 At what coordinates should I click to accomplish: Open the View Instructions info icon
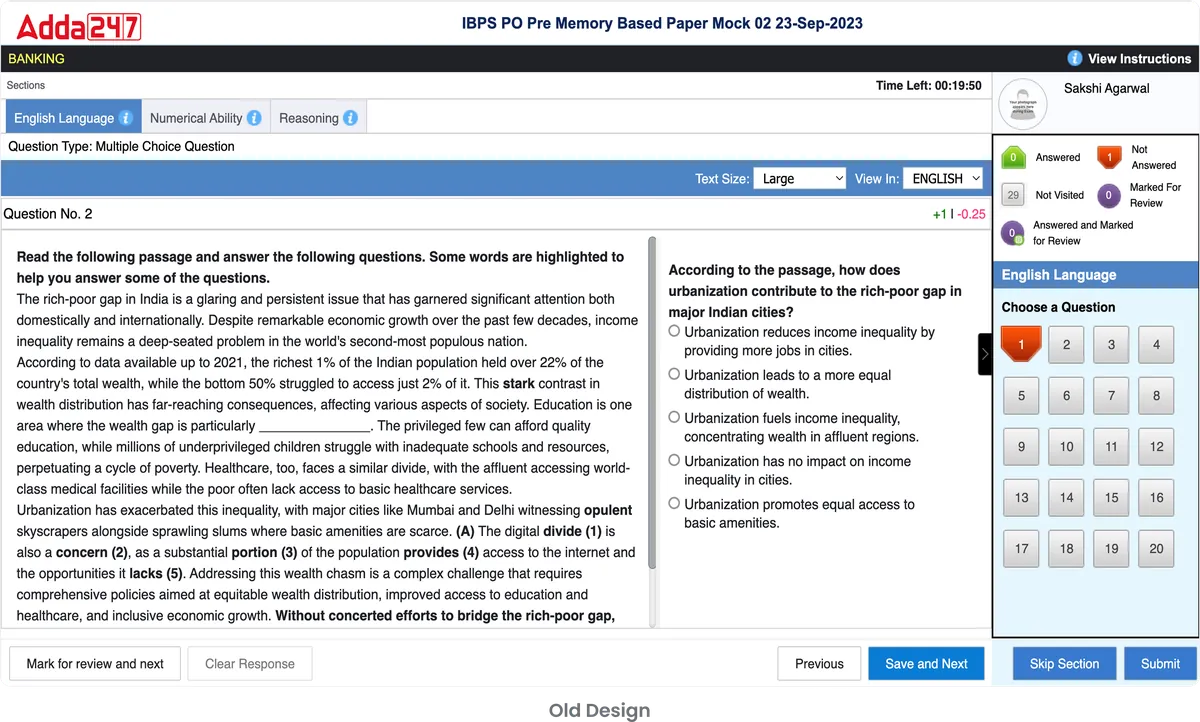pyautogui.click(x=1075, y=59)
